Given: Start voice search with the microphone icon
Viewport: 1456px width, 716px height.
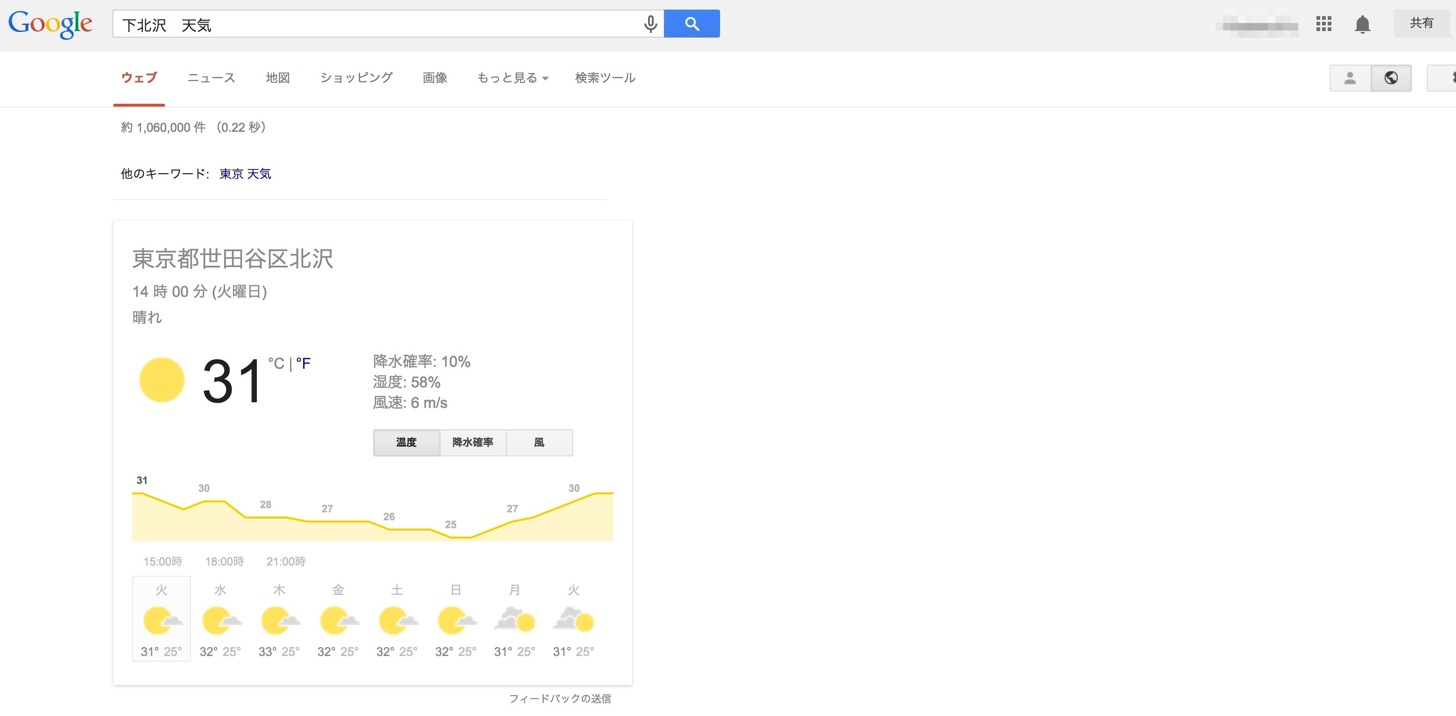Looking at the screenshot, I should [x=650, y=24].
